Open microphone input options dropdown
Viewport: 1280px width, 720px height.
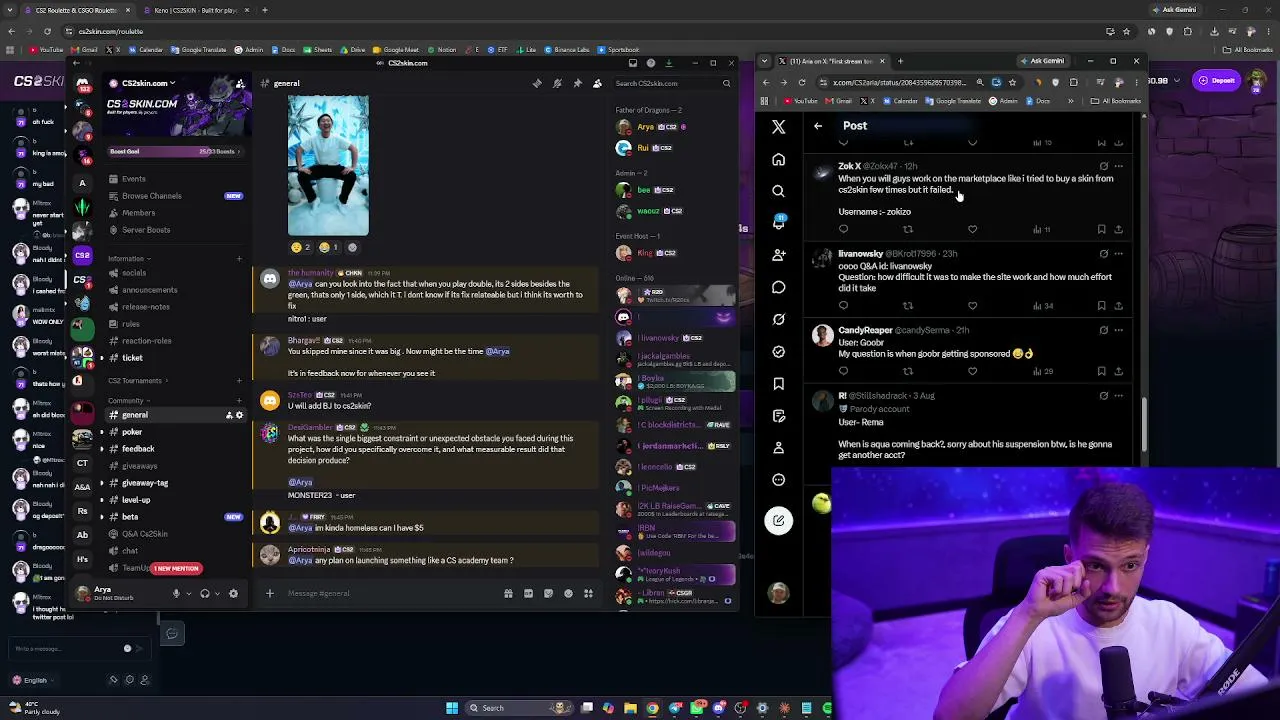point(188,593)
